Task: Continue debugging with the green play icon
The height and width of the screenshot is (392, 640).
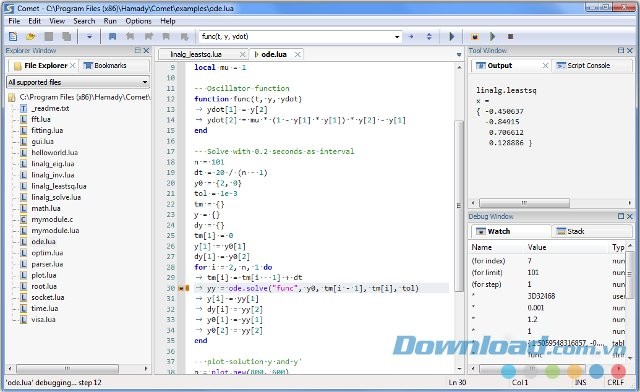Action: (492, 37)
